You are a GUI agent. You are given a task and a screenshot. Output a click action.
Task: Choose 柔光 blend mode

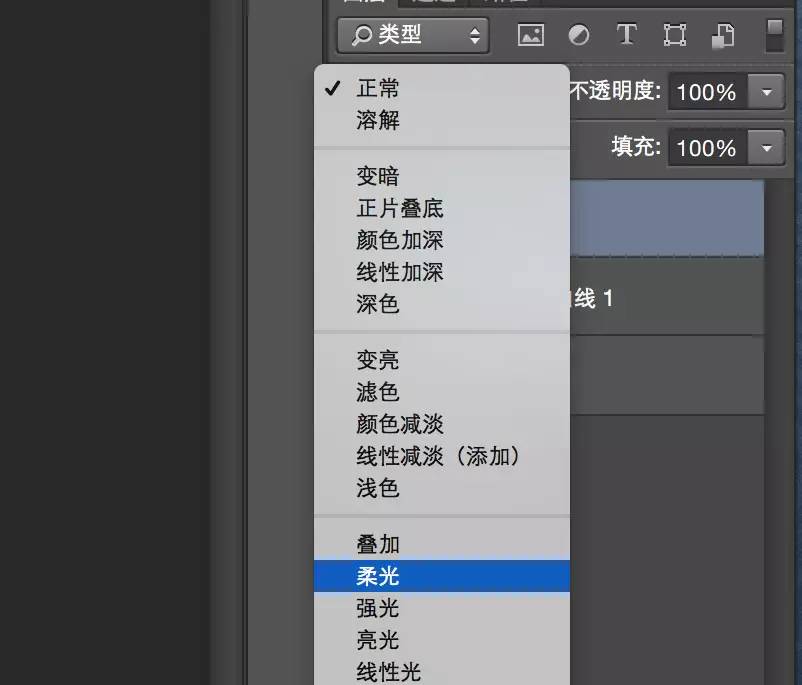(x=378, y=576)
